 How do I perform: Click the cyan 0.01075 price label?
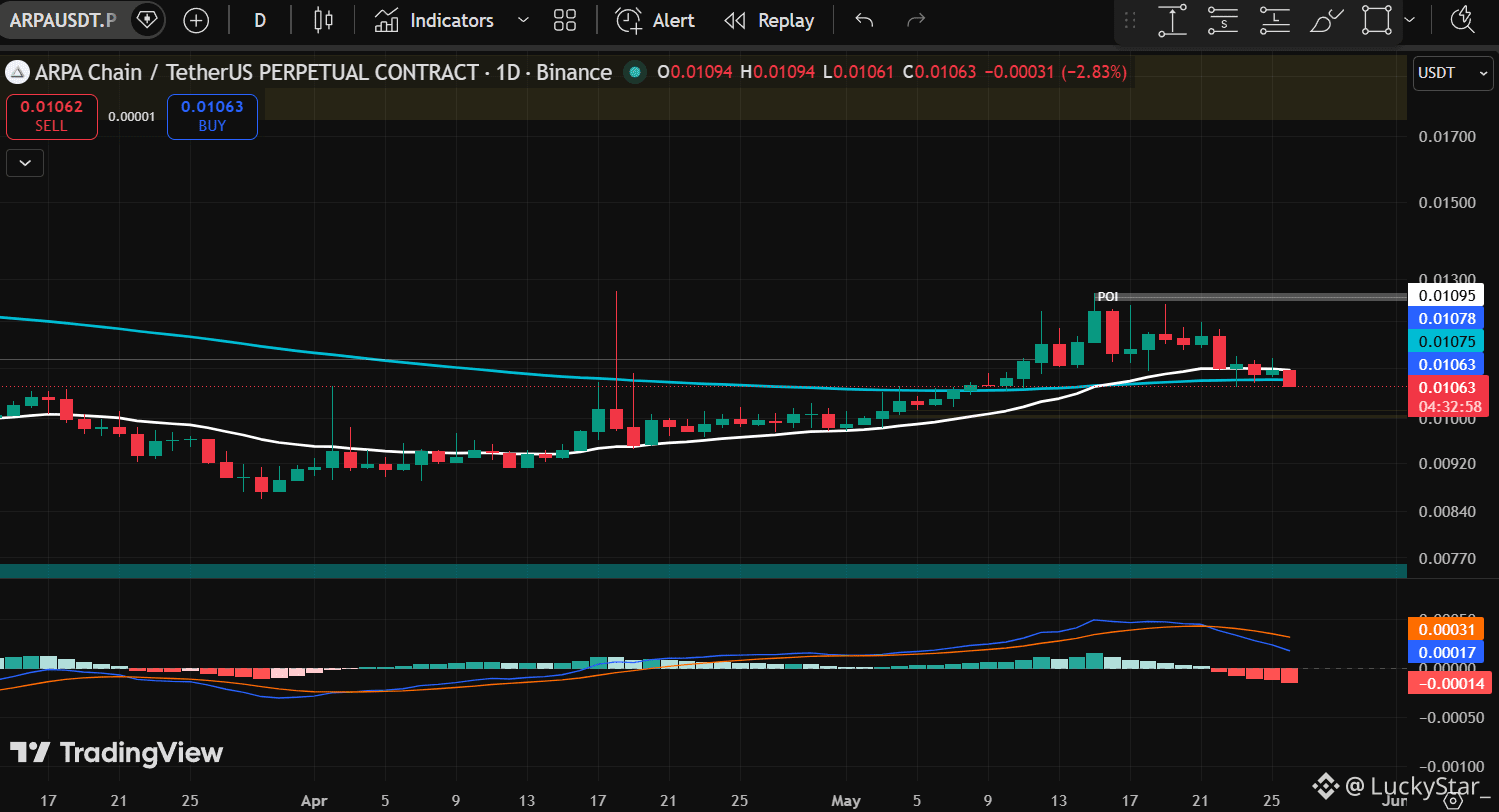(x=1447, y=341)
